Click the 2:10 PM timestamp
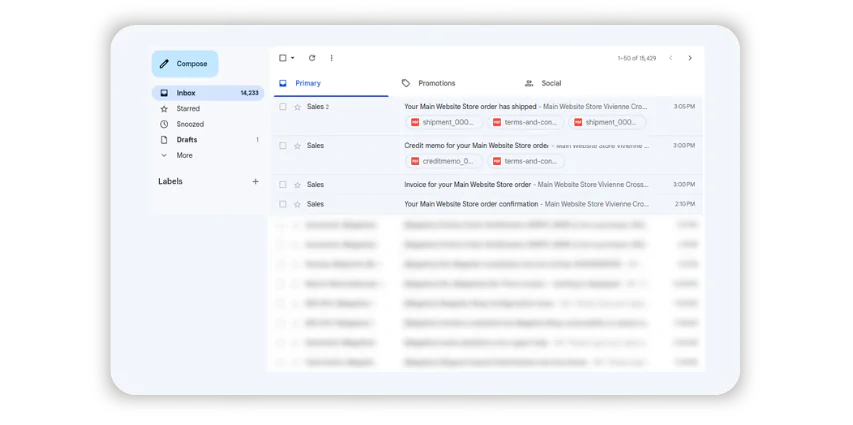 click(684, 204)
